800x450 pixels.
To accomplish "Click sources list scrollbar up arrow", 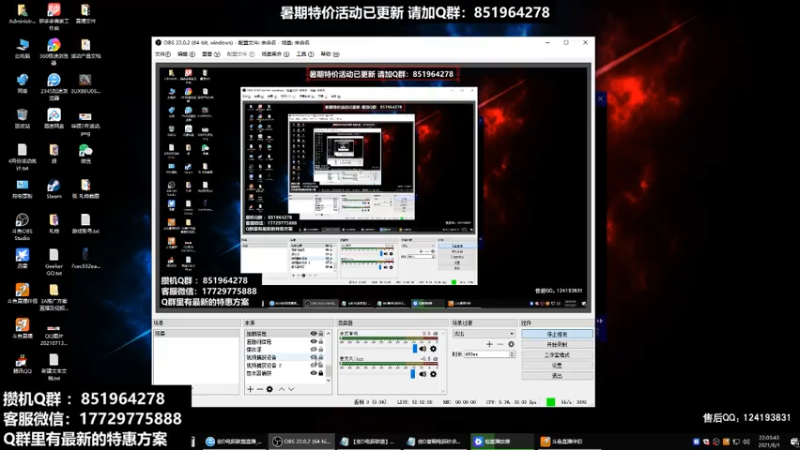I will pos(328,333).
